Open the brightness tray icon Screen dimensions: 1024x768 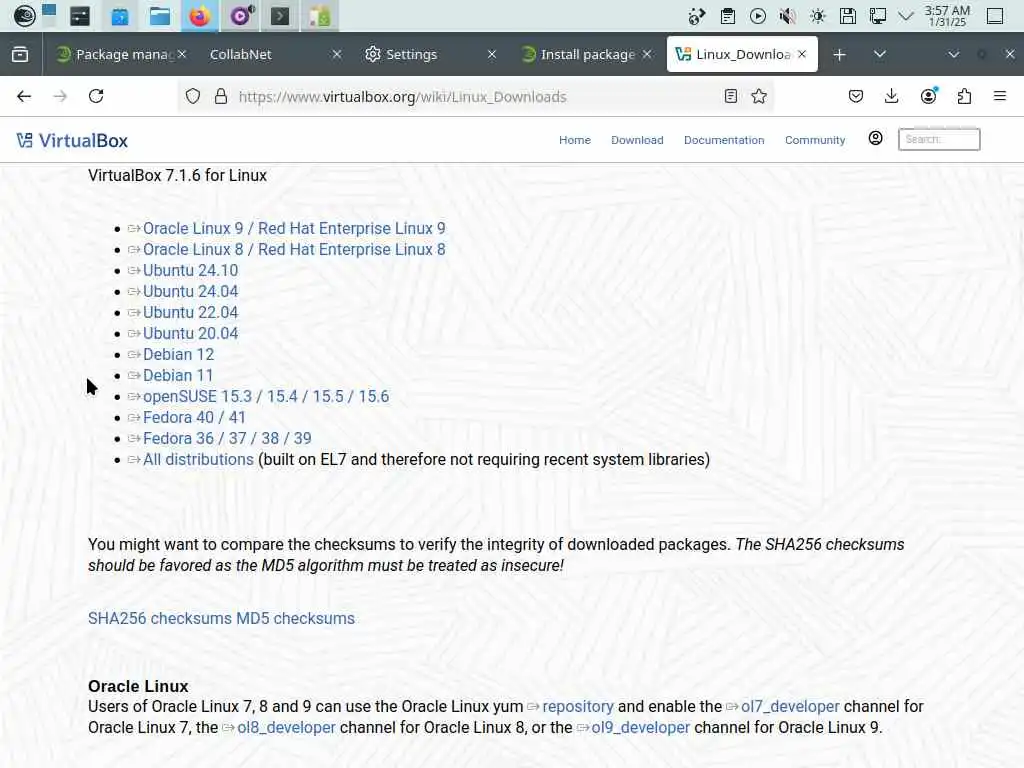pyautogui.click(x=818, y=16)
